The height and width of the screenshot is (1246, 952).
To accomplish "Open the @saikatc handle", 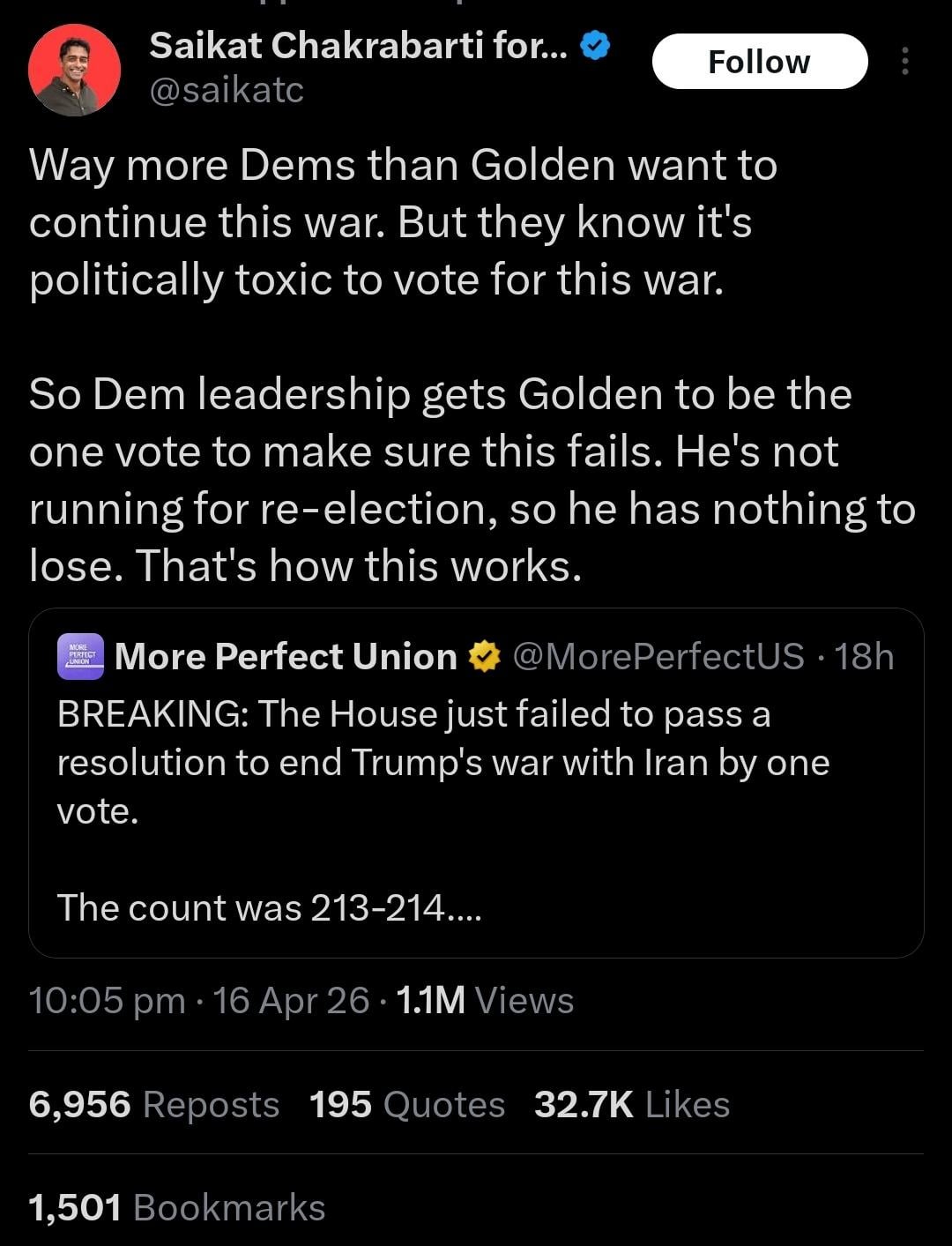I will click(227, 90).
